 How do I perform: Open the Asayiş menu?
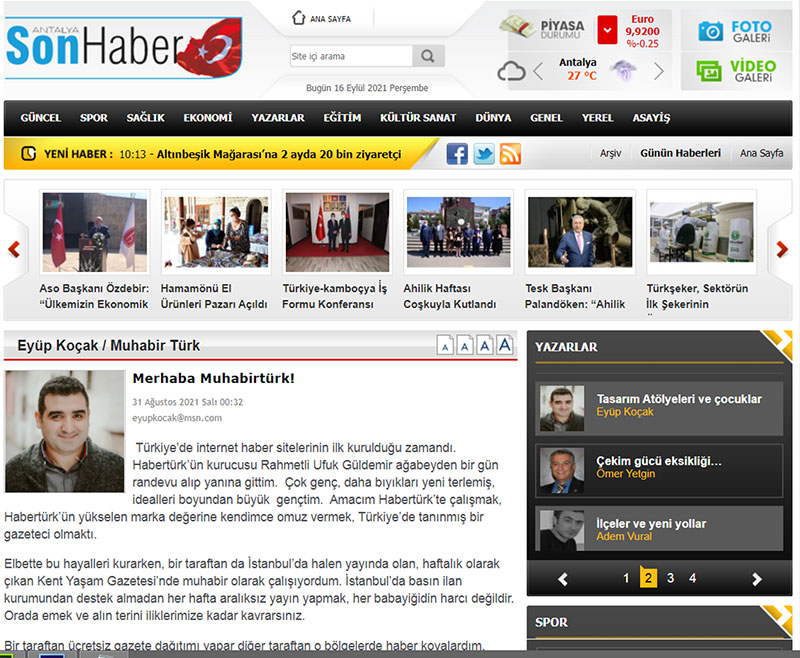coord(651,118)
